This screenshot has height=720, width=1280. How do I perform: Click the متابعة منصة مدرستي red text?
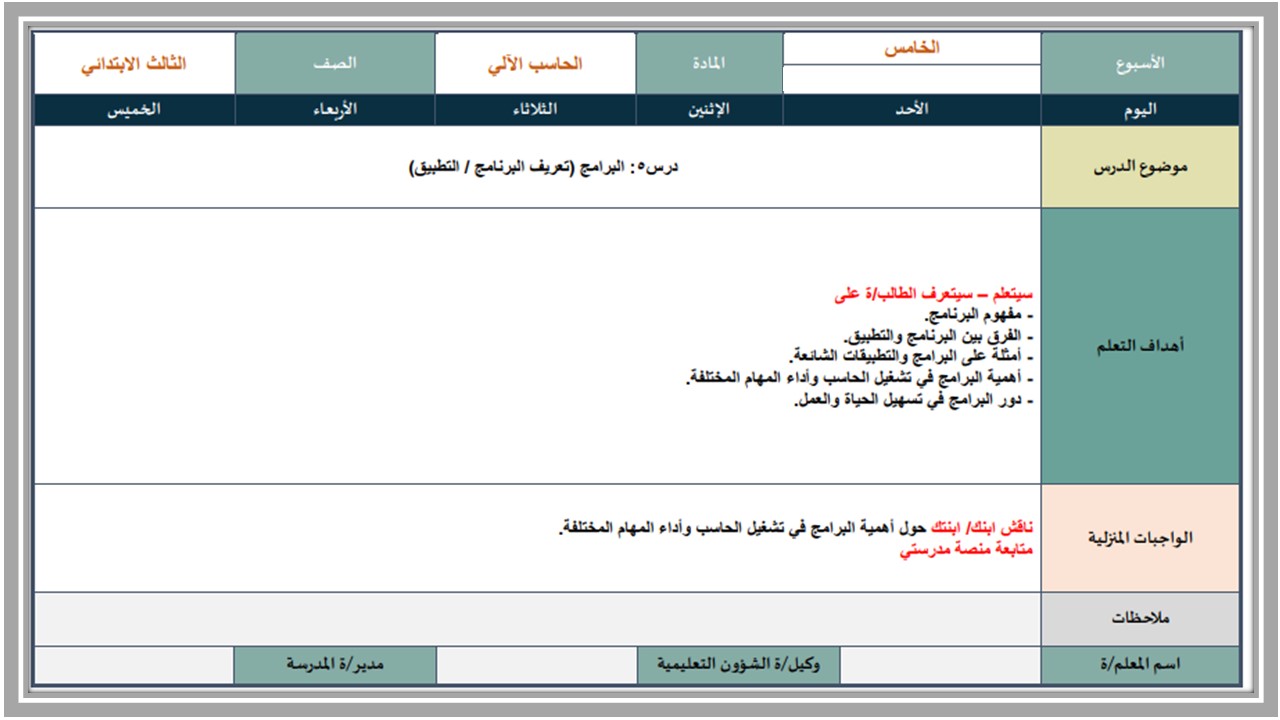[967, 550]
